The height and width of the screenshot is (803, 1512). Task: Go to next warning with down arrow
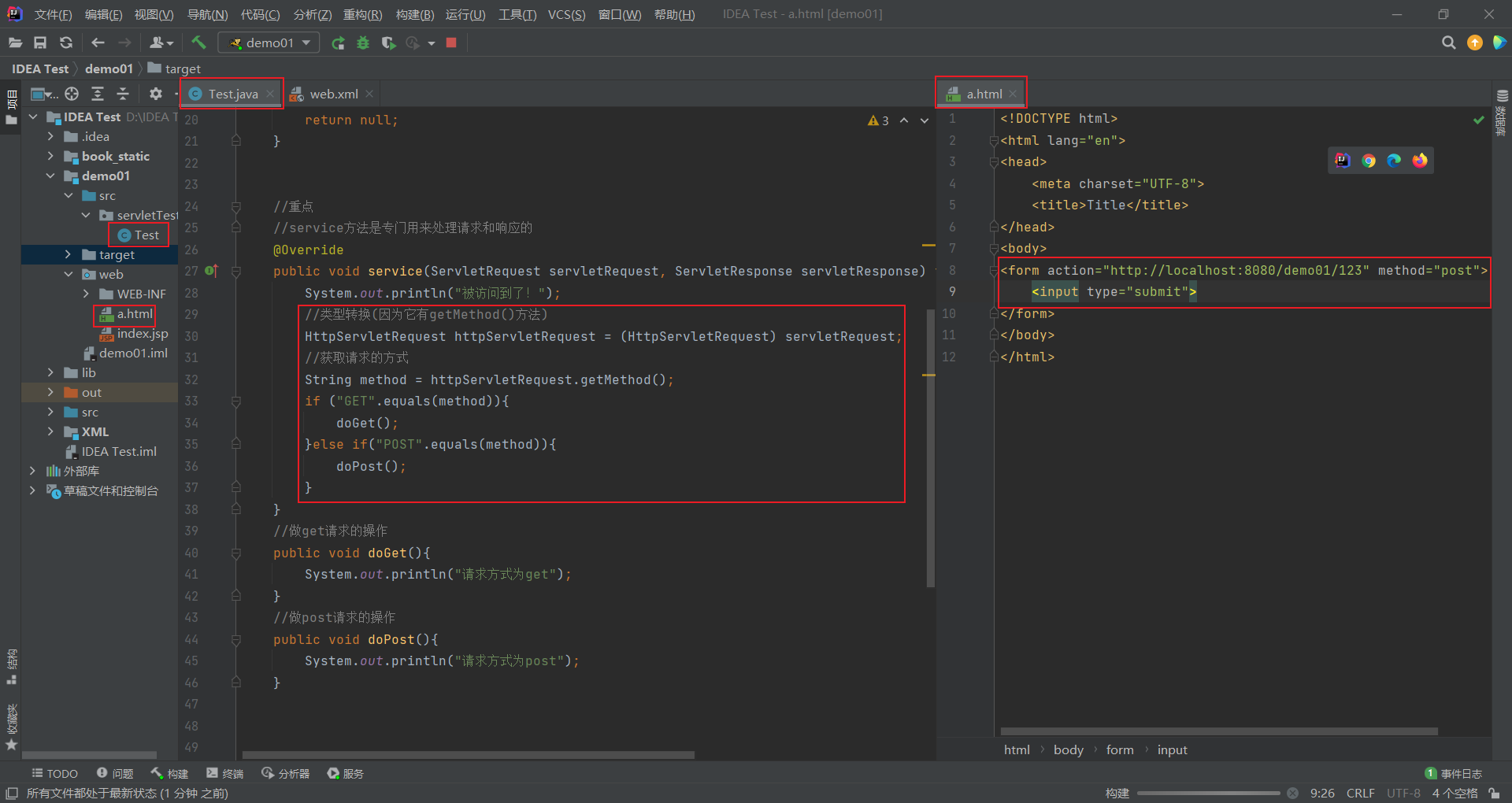[x=925, y=120]
